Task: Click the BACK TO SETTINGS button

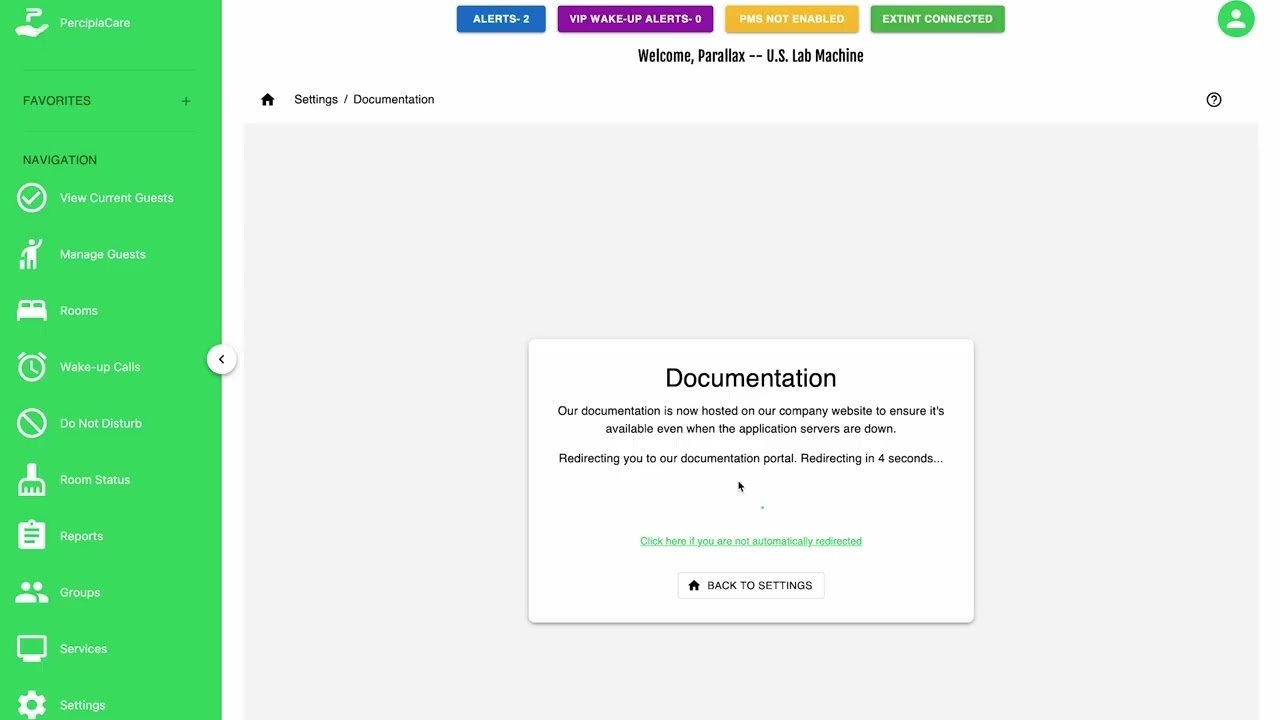Action: (751, 585)
